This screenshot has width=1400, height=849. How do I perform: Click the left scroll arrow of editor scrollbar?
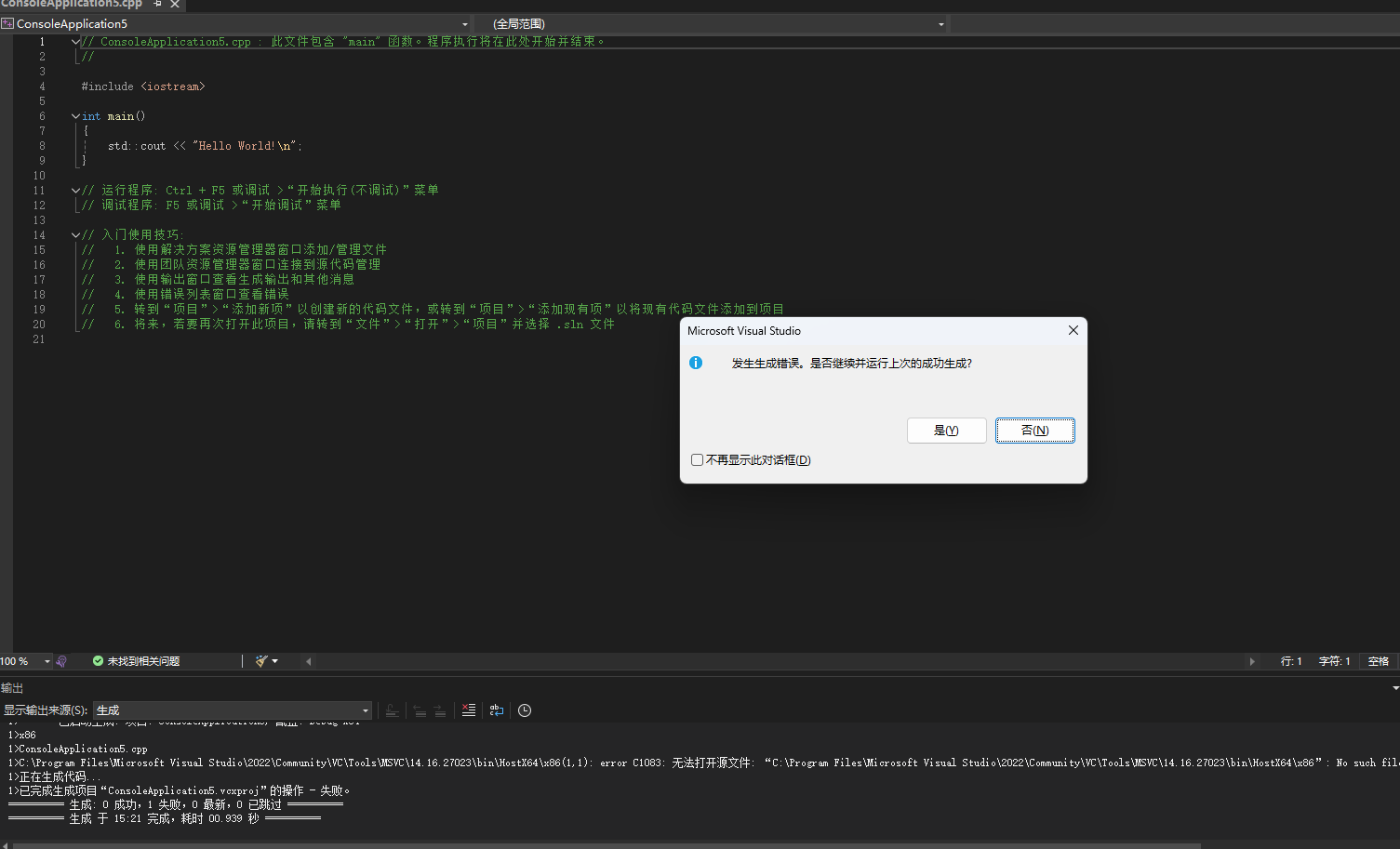[x=308, y=661]
